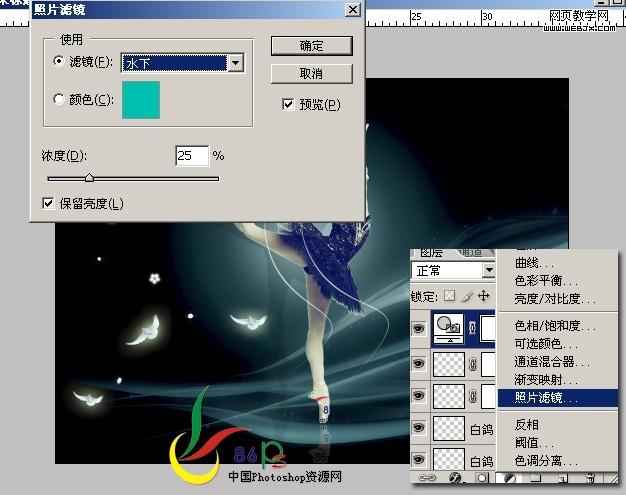Choose 色彩平衡... menu item
Viewport: 626px width, 495px height.
pos(545,281)
